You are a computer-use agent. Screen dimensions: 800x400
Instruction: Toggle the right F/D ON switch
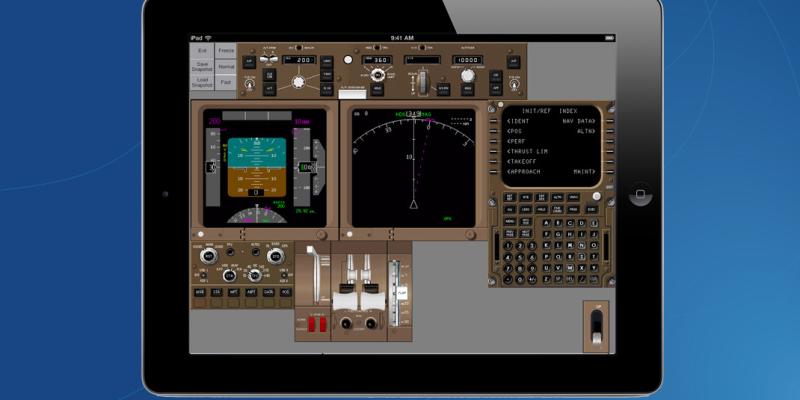coord(514,85)
